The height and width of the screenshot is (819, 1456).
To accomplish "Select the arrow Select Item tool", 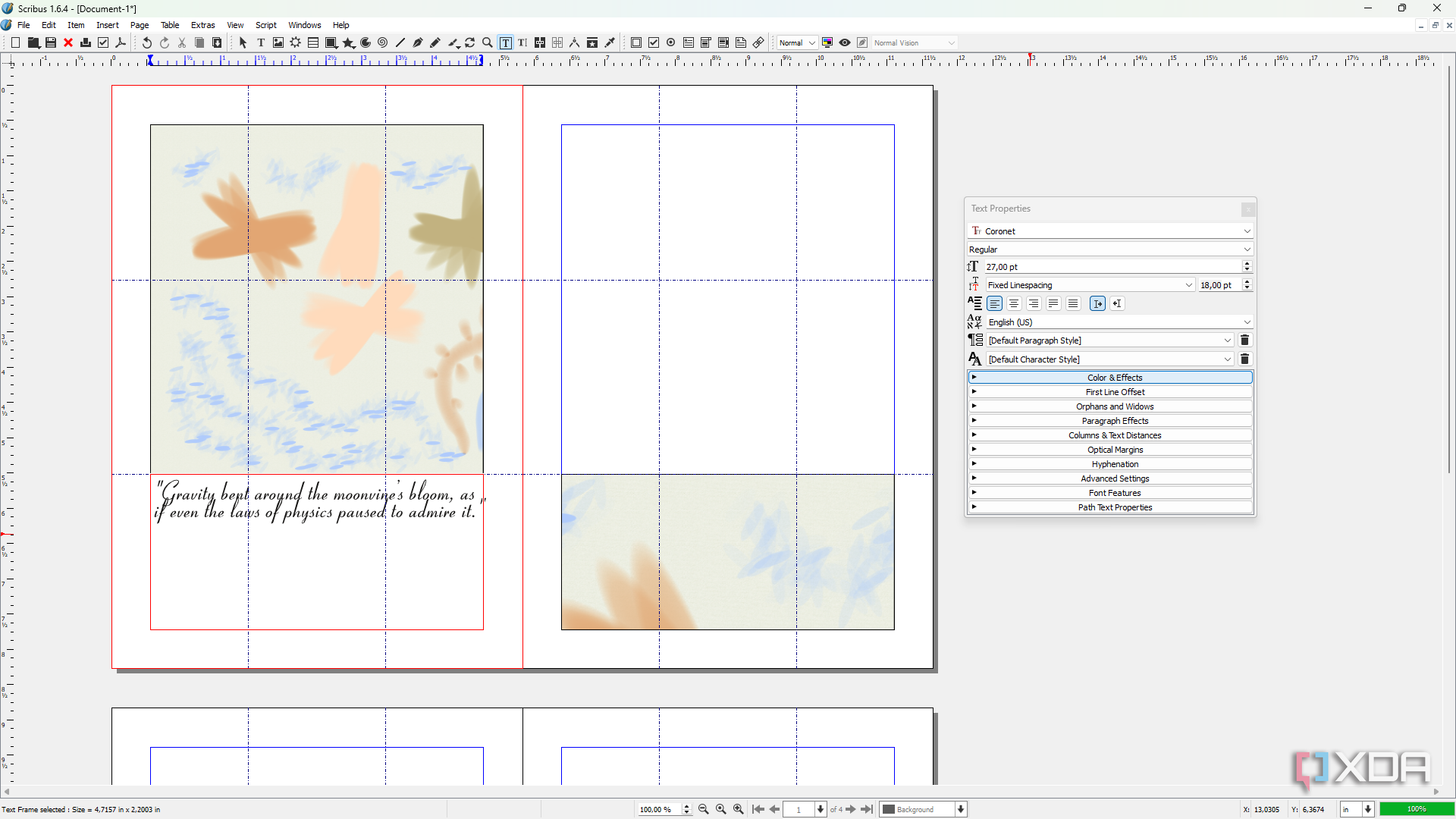I will click(243, 43).
